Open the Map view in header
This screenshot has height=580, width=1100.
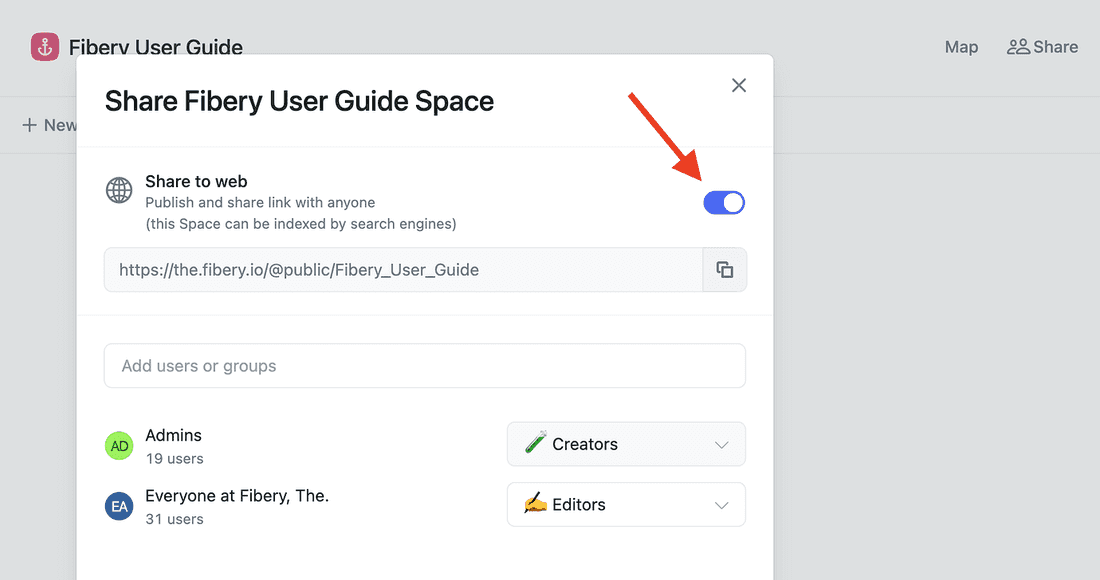tap(961, 47)
